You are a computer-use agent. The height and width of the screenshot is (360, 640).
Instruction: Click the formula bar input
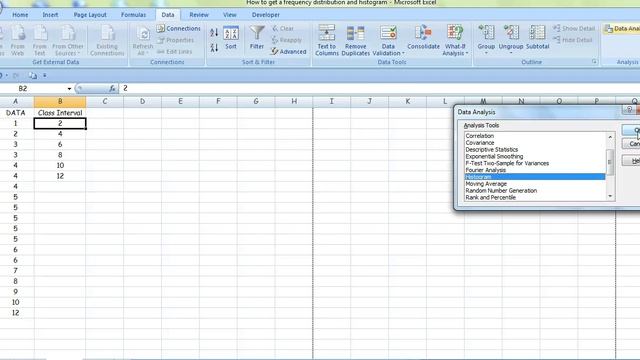380,89
